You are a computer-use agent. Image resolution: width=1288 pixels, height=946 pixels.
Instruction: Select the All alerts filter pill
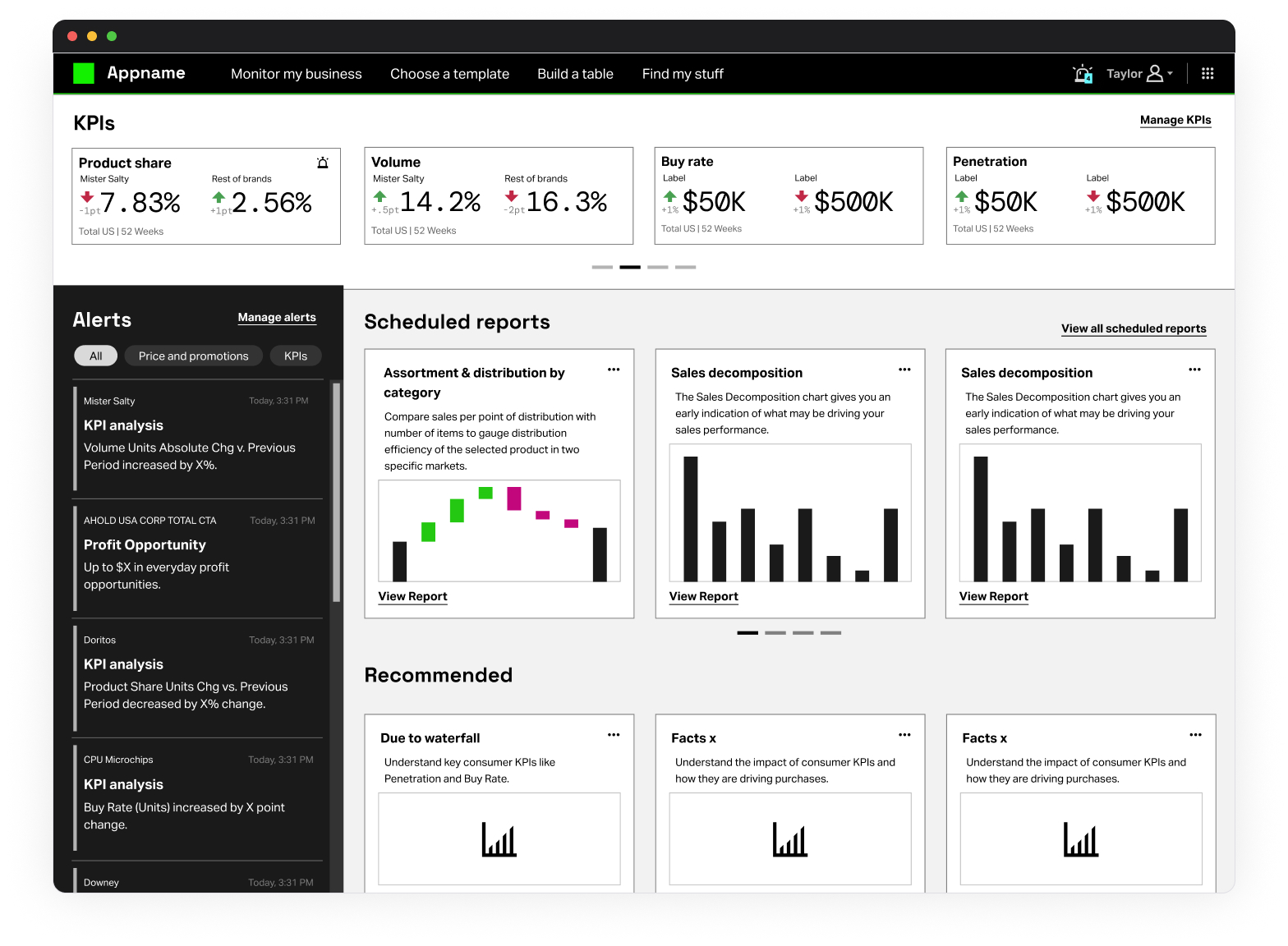tap(96, 356)
